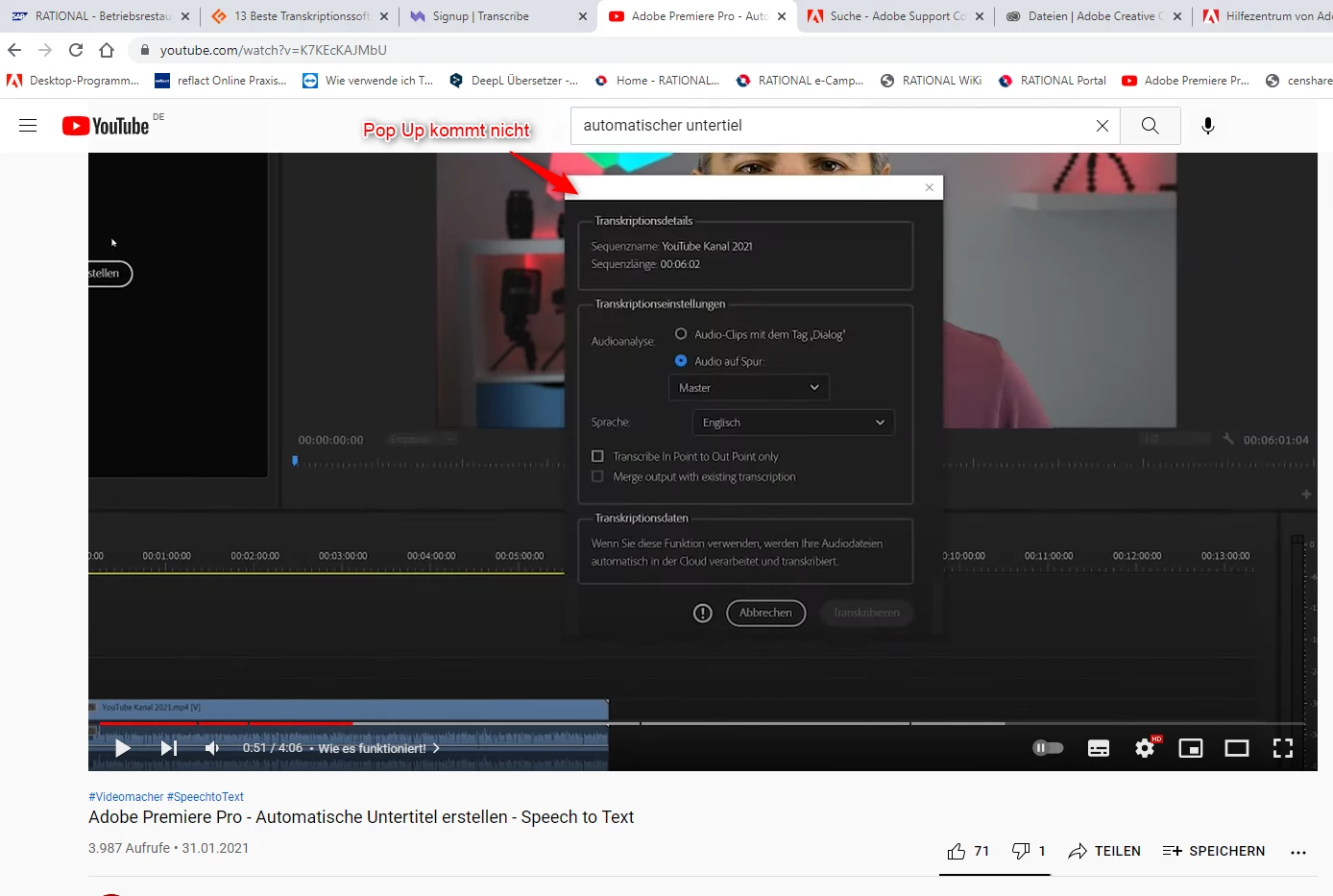Open the censhare bookmark
This screenshot has height=896, width=1333.
point(1298,81)
